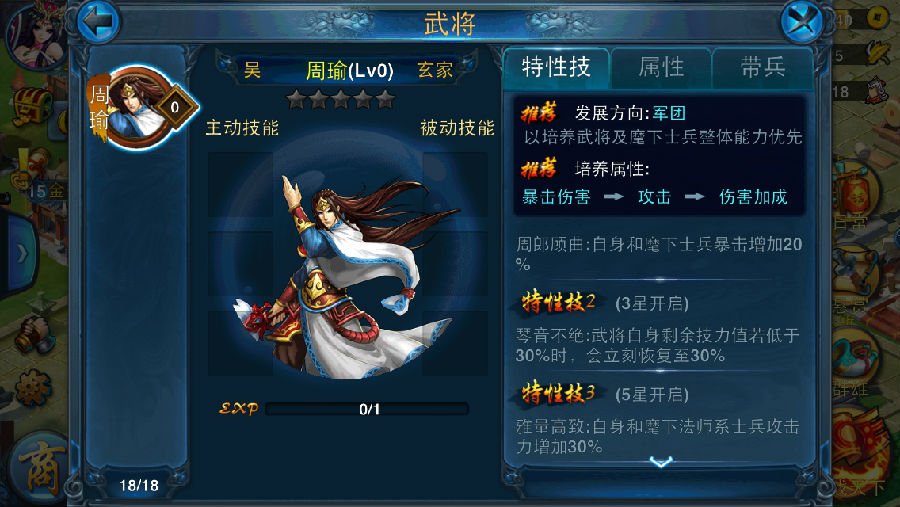Tap the EXP progress bar

367,409
